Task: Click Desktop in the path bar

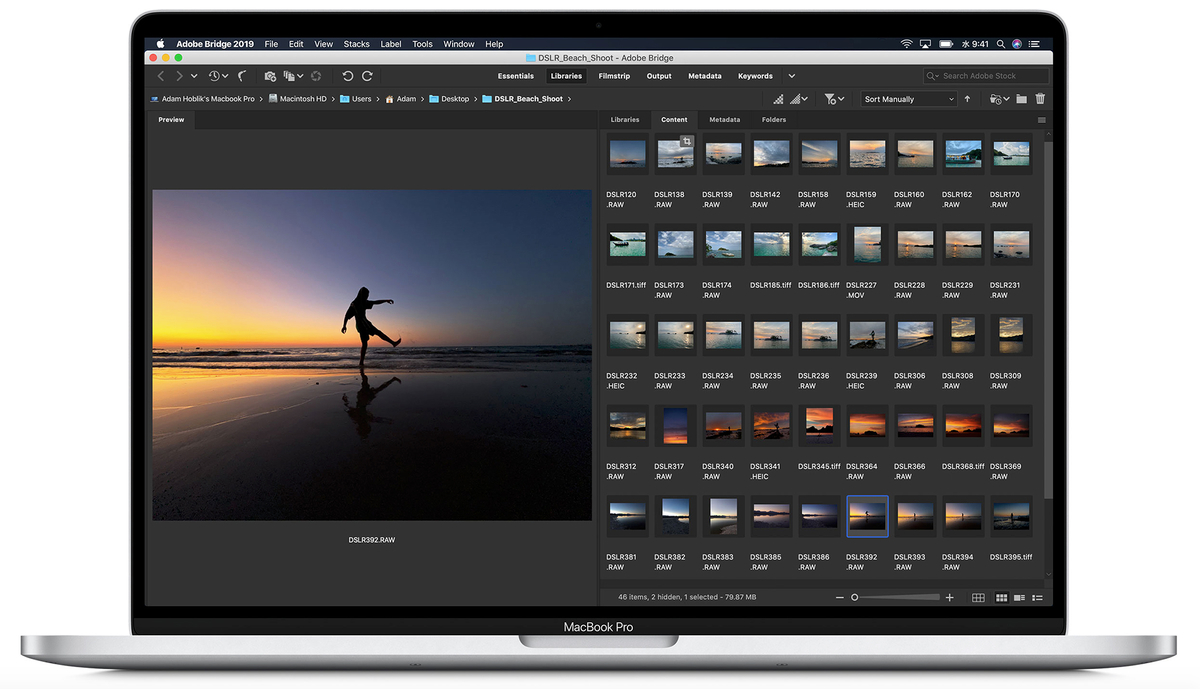Action: [449, 99]
